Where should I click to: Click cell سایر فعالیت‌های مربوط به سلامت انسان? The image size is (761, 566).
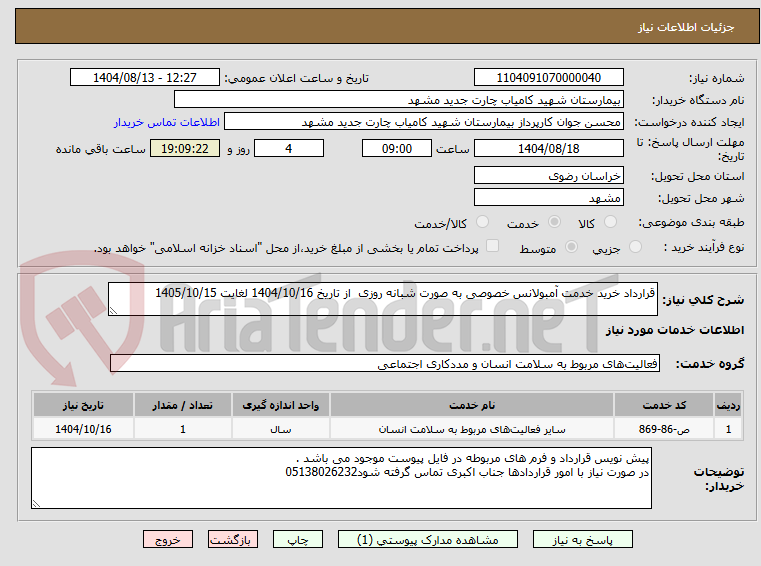point(472,429)
